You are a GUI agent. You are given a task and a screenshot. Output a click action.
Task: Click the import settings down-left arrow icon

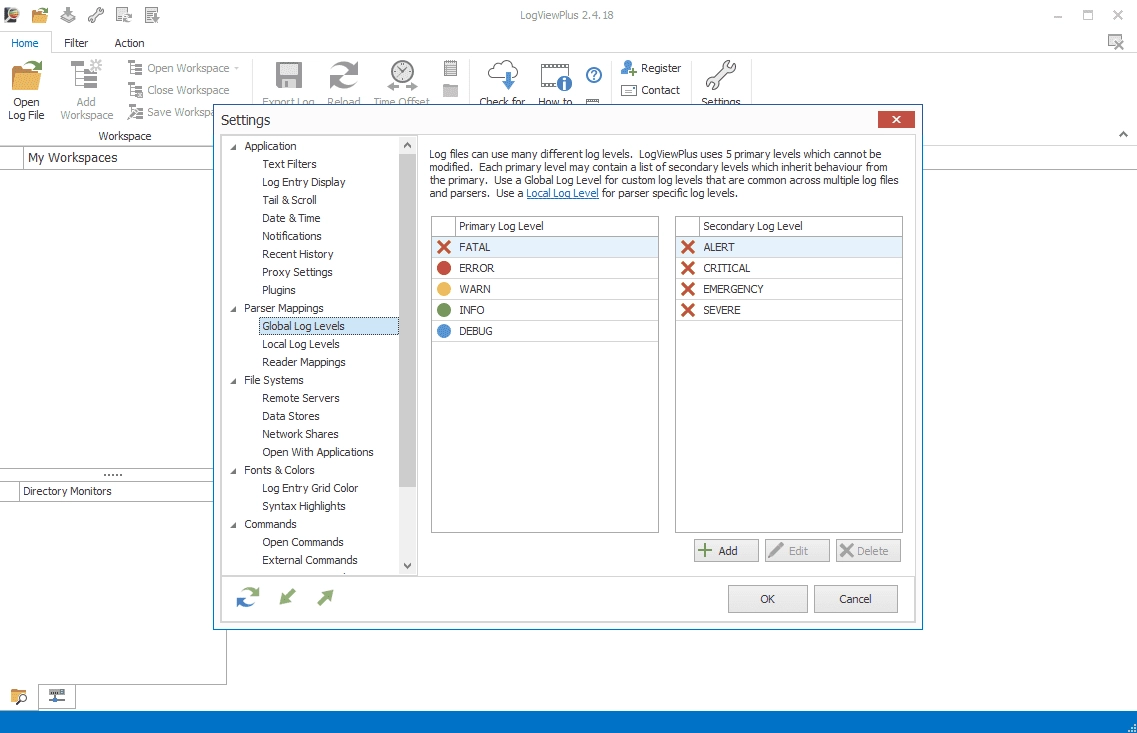tap(287, 597)
